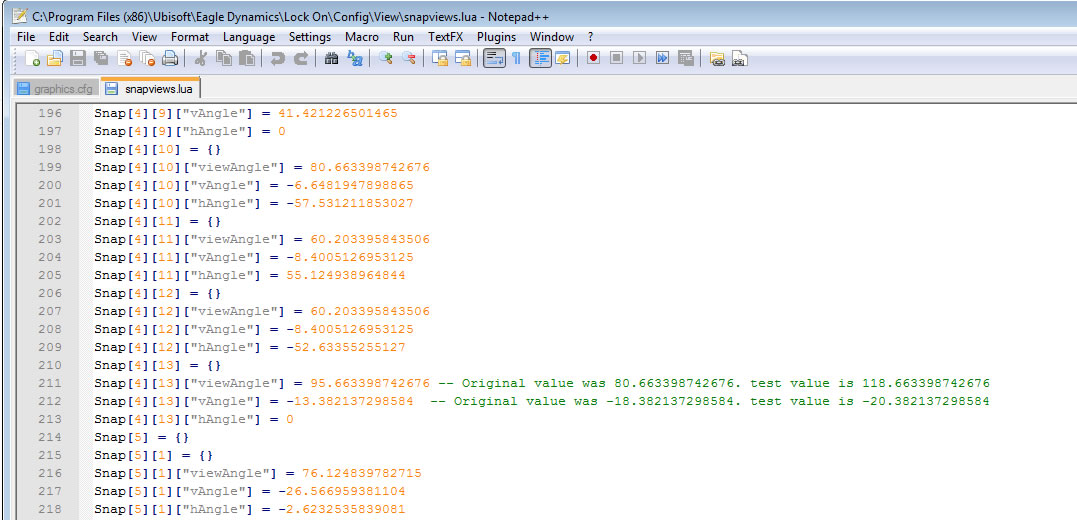
Task: Click line number 211 in margin
Action: click(50, 383)
